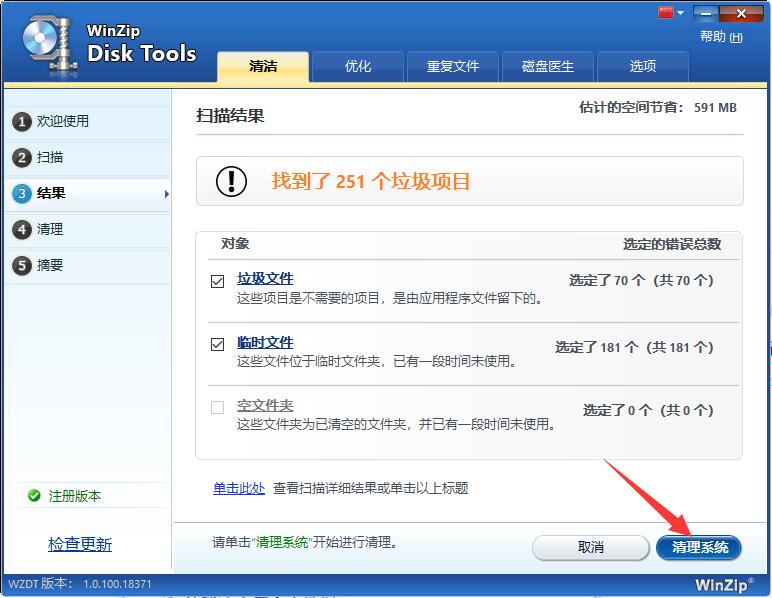
Task: Open the 帮助 (H) help menu
Action: (721, 36)
